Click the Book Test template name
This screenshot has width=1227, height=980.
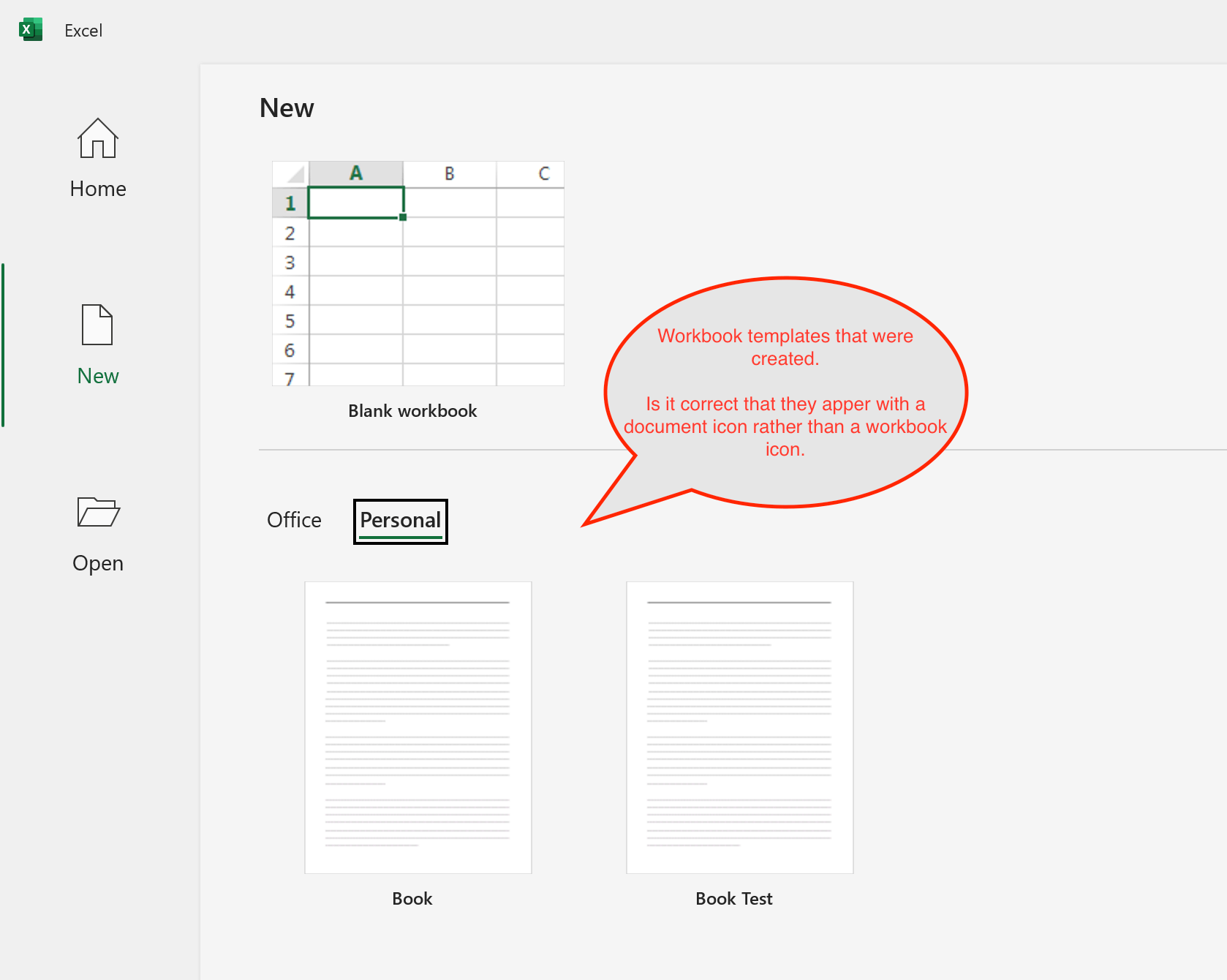[734, 899]
